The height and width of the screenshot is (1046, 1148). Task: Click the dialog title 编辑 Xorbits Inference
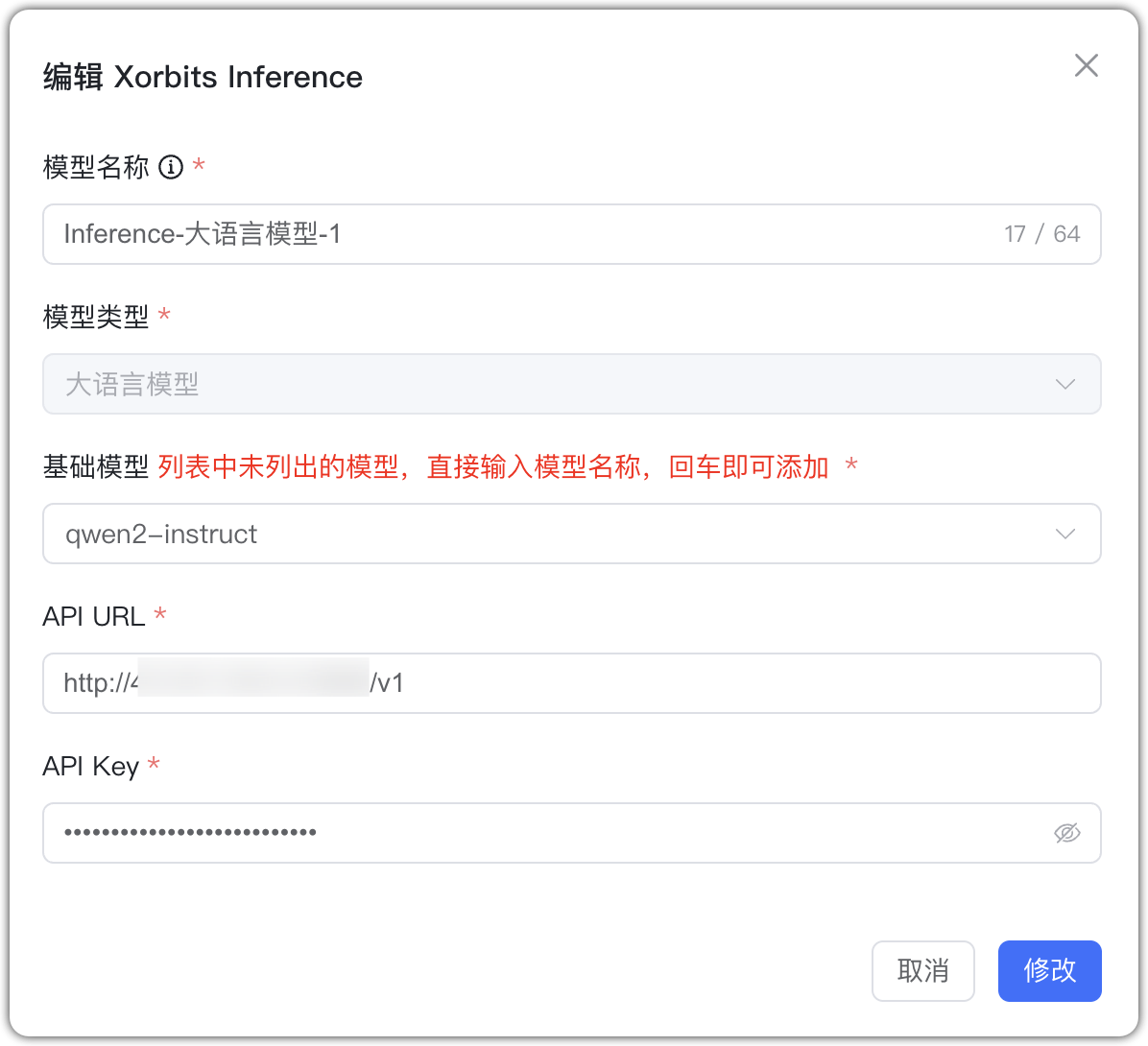pos(203,77)
